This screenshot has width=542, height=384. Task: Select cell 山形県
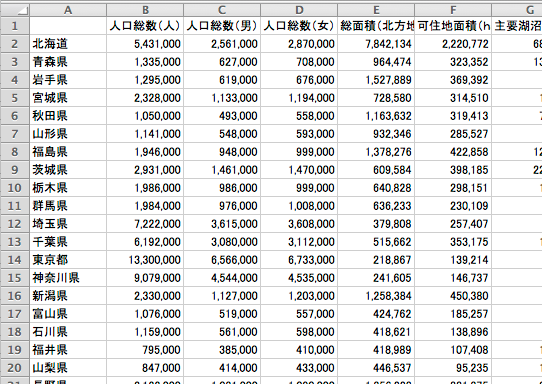pos(68,134)
